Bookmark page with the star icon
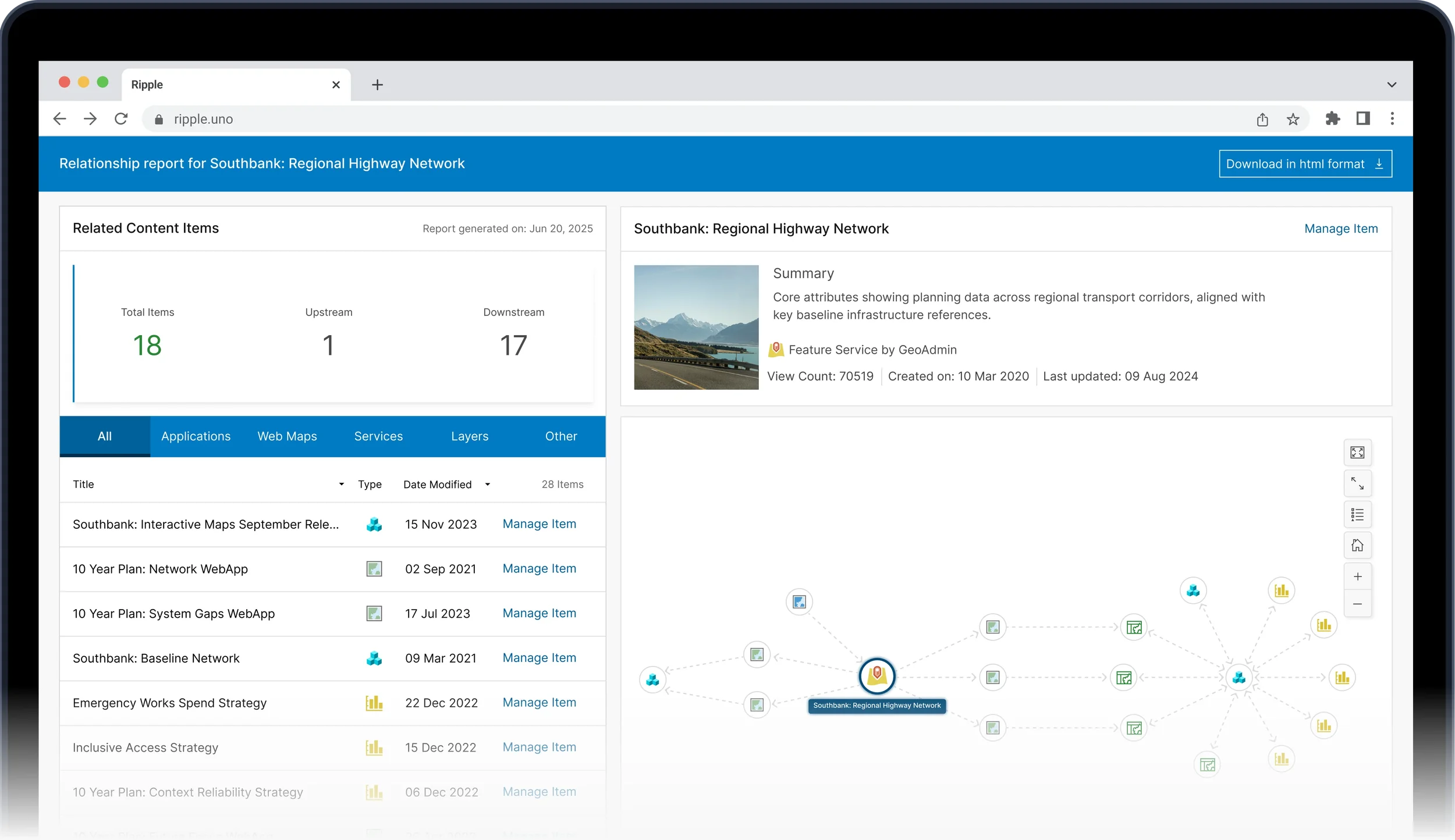Viewport: 1455px width, 840px height. 1293,119
